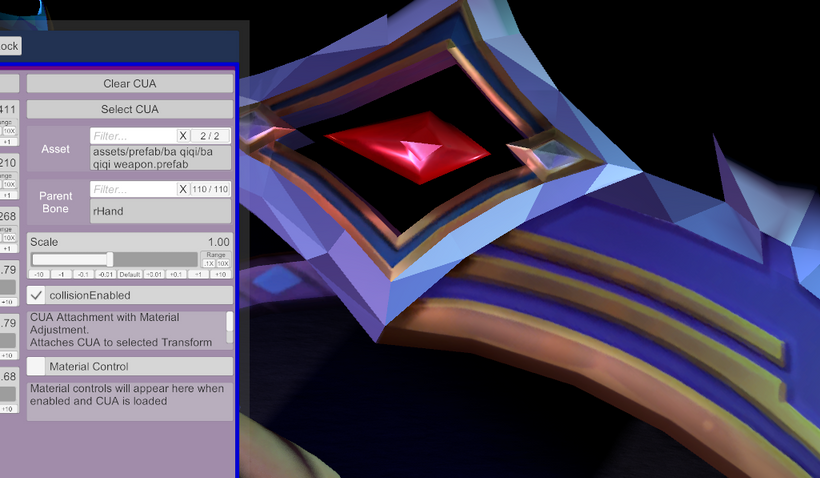Click the Clear CUA button
The width and height of the screenshot is (820, 478).
click(x=130, y=84)
